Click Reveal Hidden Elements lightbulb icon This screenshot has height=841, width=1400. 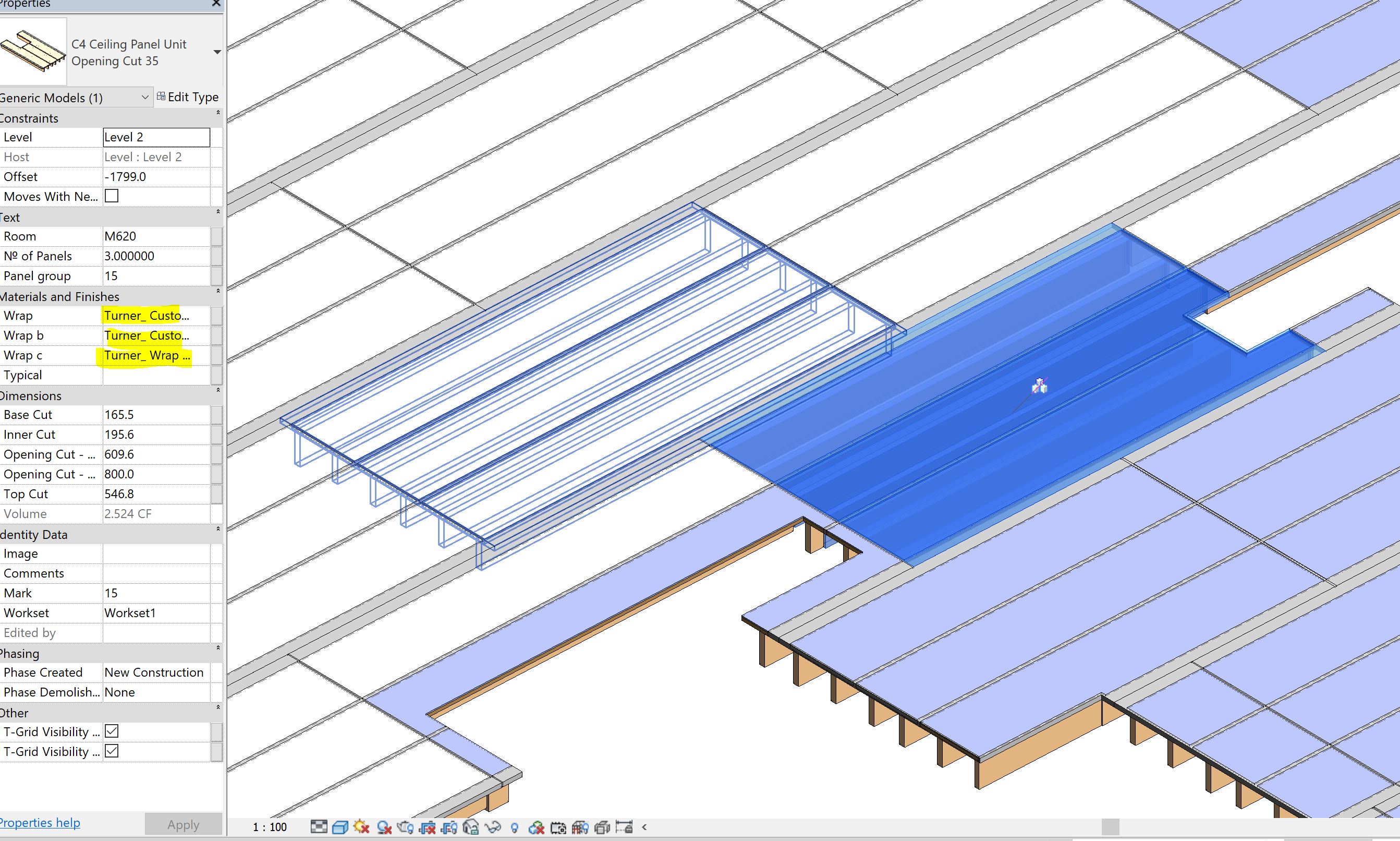point(514,827)
